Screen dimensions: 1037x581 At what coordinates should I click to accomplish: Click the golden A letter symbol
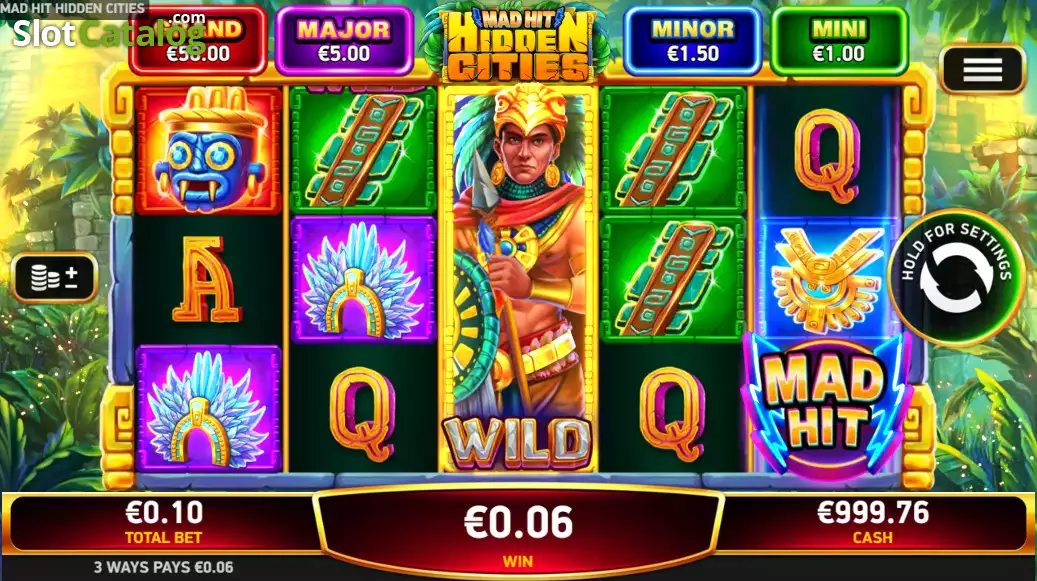tap(207, 280)
